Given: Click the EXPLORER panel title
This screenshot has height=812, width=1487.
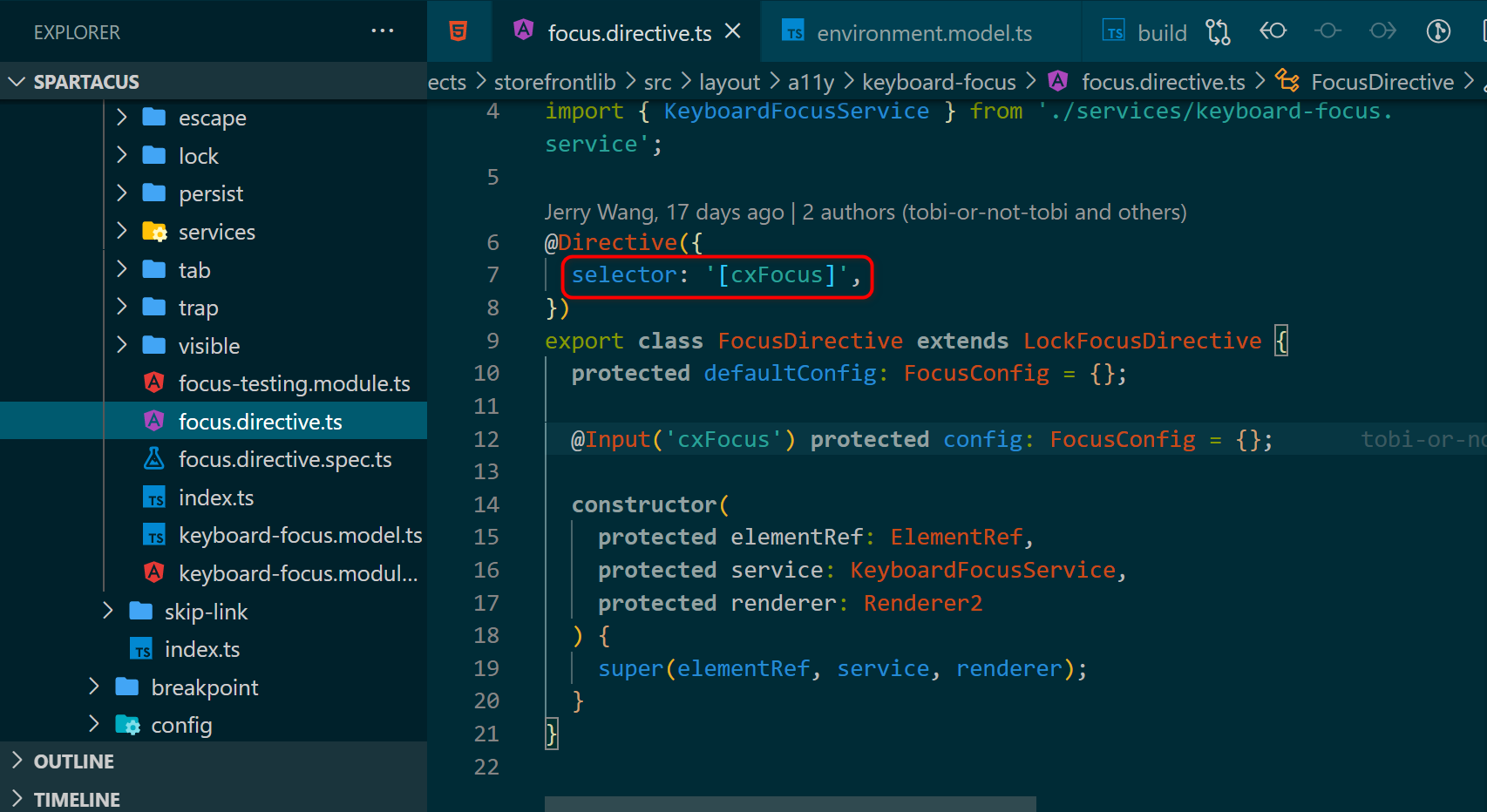Looking at the screenshot, I should coord(77,32).
